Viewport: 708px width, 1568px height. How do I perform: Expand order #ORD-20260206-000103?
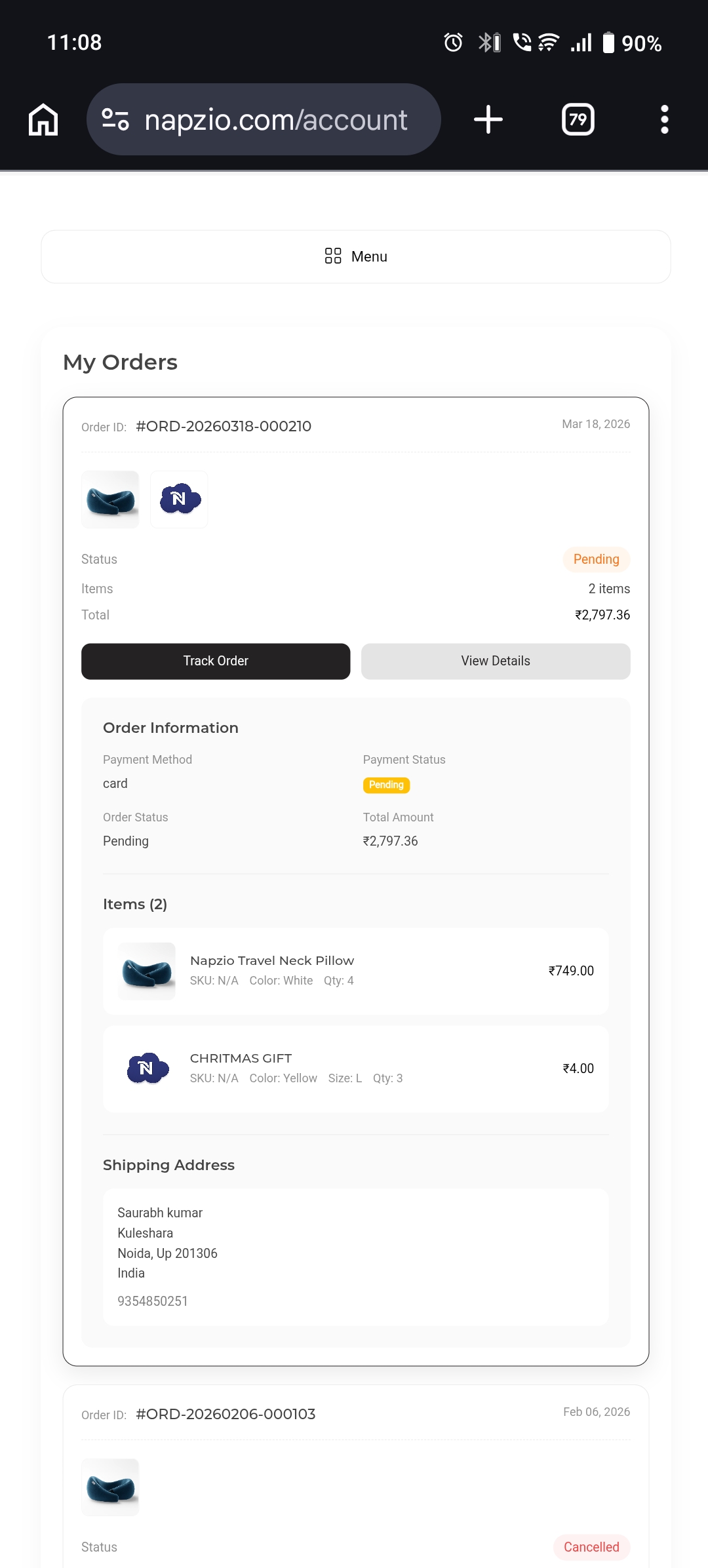[225, 1414]
